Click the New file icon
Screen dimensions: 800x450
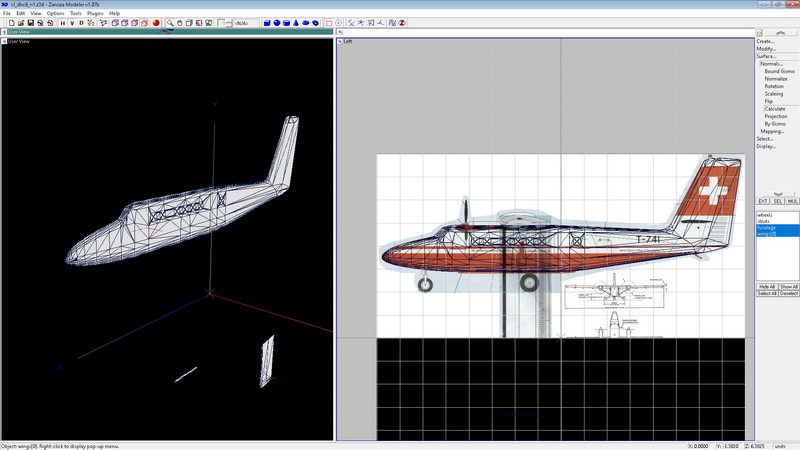(10, 22)
